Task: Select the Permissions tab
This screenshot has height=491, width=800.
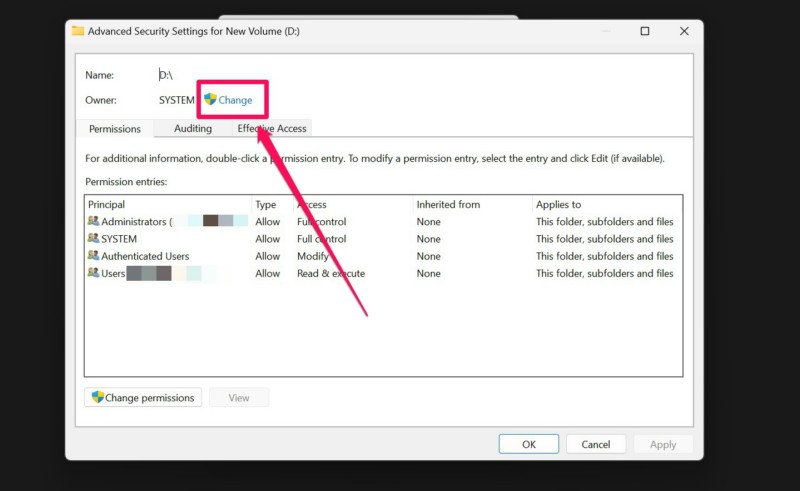Action: (115, 129)
